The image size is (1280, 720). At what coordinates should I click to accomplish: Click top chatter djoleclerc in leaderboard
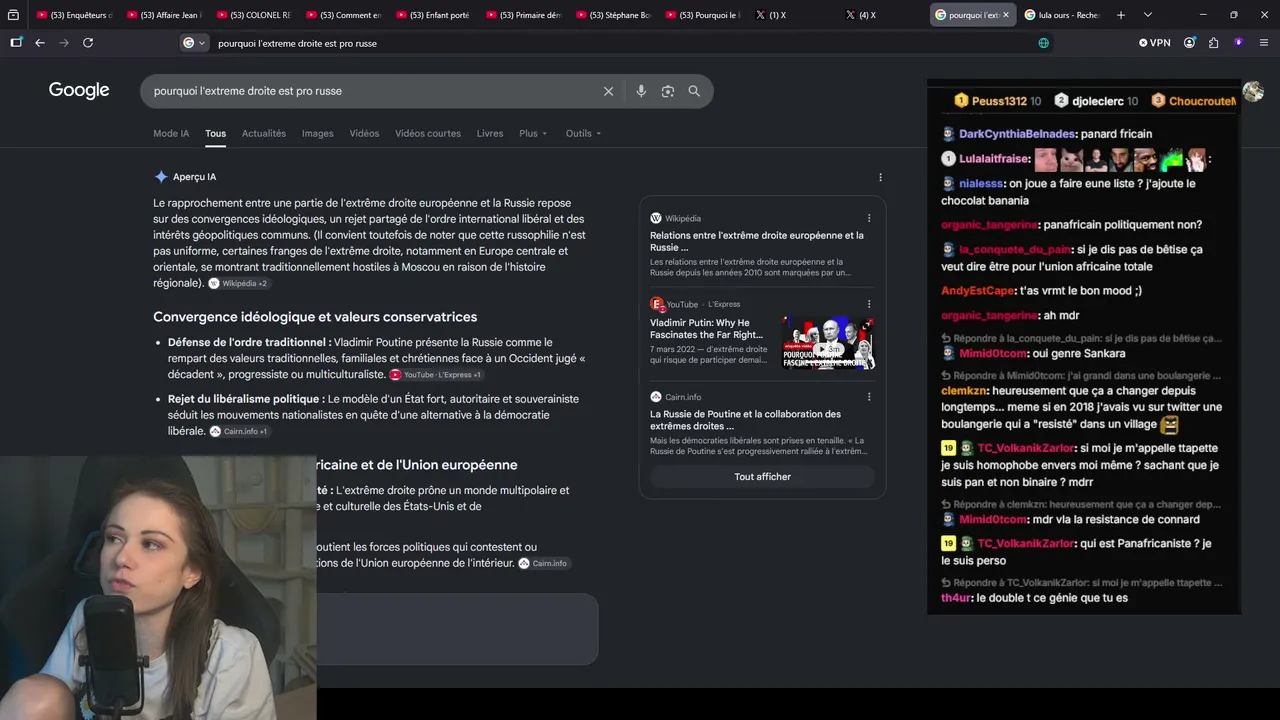coord(1098,101)
